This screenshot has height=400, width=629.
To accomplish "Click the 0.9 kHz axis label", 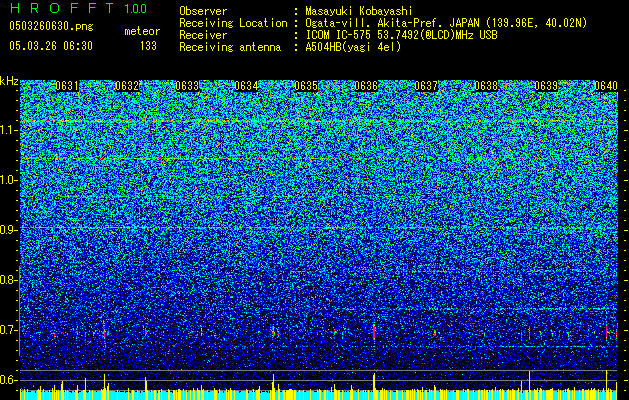I will pyautogui.click(x=8, y=230).
